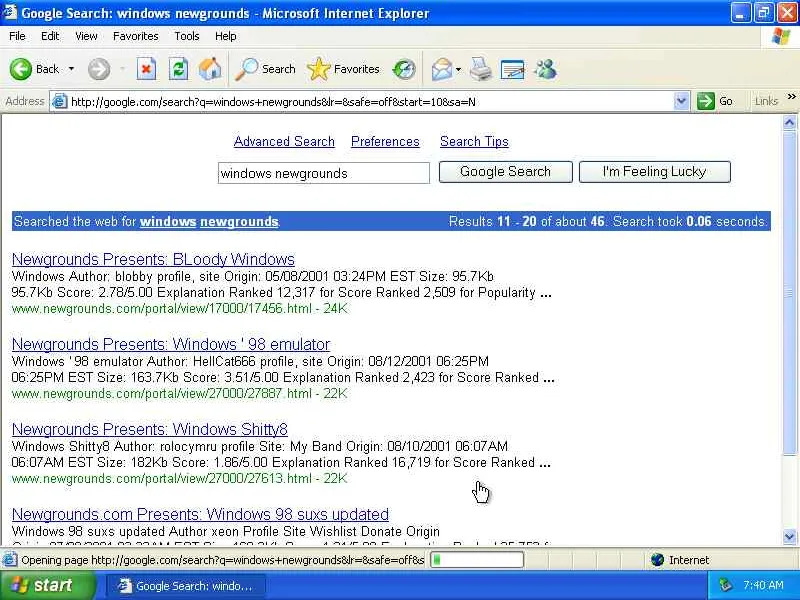
Task: Click the Windows flag logo throbber
Action: [781, 36]
